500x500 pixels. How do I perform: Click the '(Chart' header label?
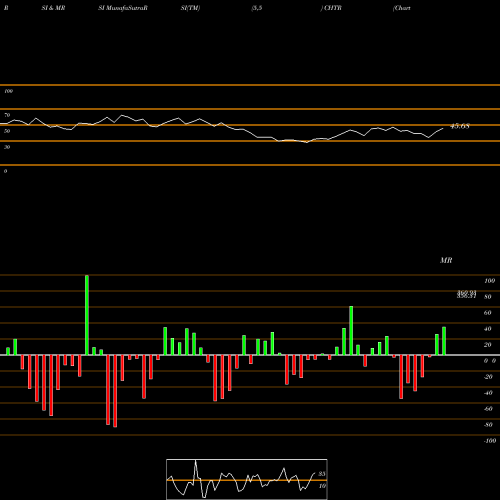click(x=402, y=8)
